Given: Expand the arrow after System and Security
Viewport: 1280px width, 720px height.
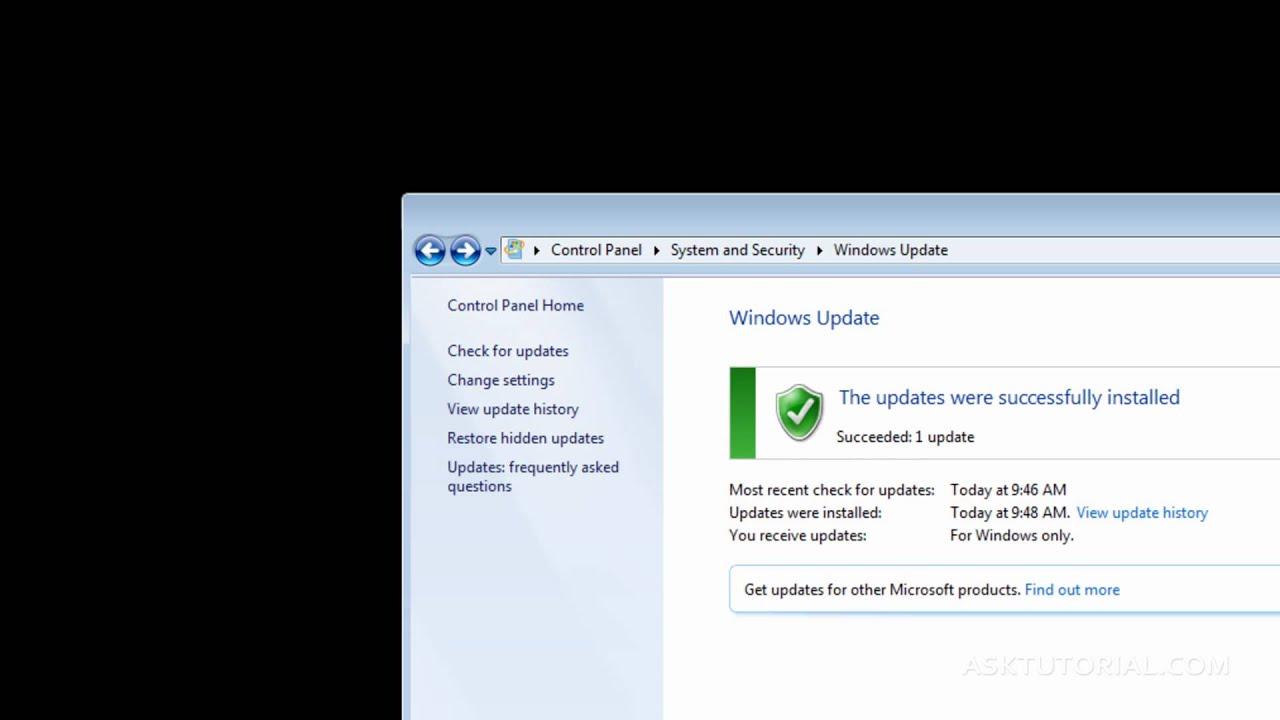Looking at the screenshot, I should tap(820, 251).
